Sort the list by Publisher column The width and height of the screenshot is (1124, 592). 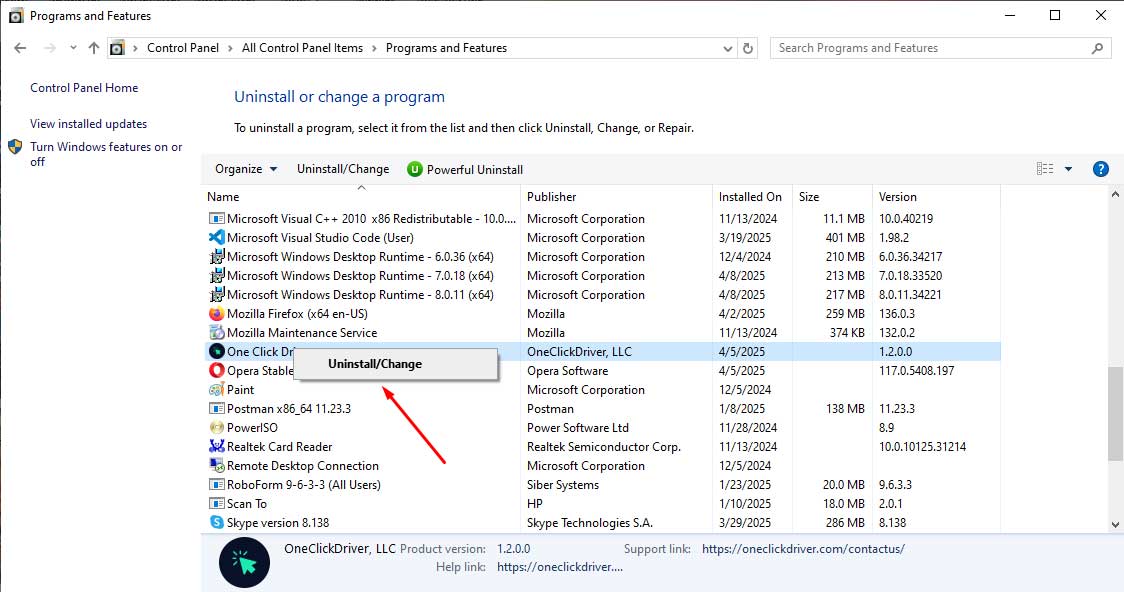(552, 197)
